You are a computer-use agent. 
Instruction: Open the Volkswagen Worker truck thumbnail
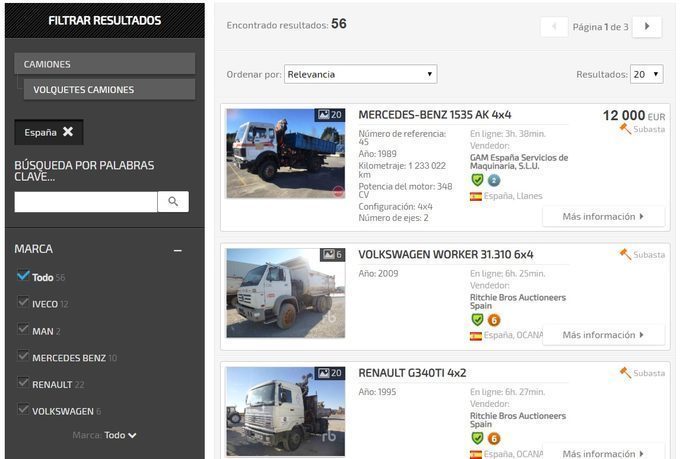pyautogui.click(x=285, y=293)
